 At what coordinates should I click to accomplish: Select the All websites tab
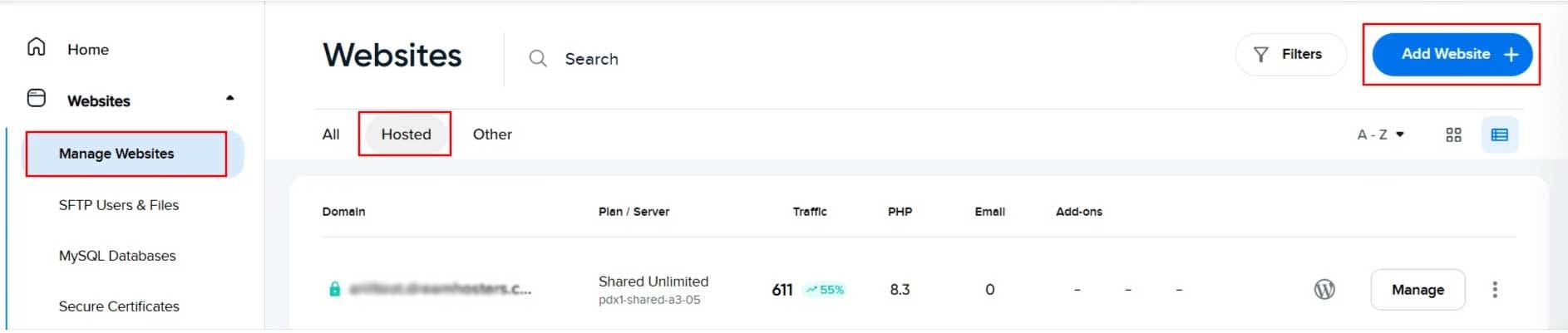point(331,134)
